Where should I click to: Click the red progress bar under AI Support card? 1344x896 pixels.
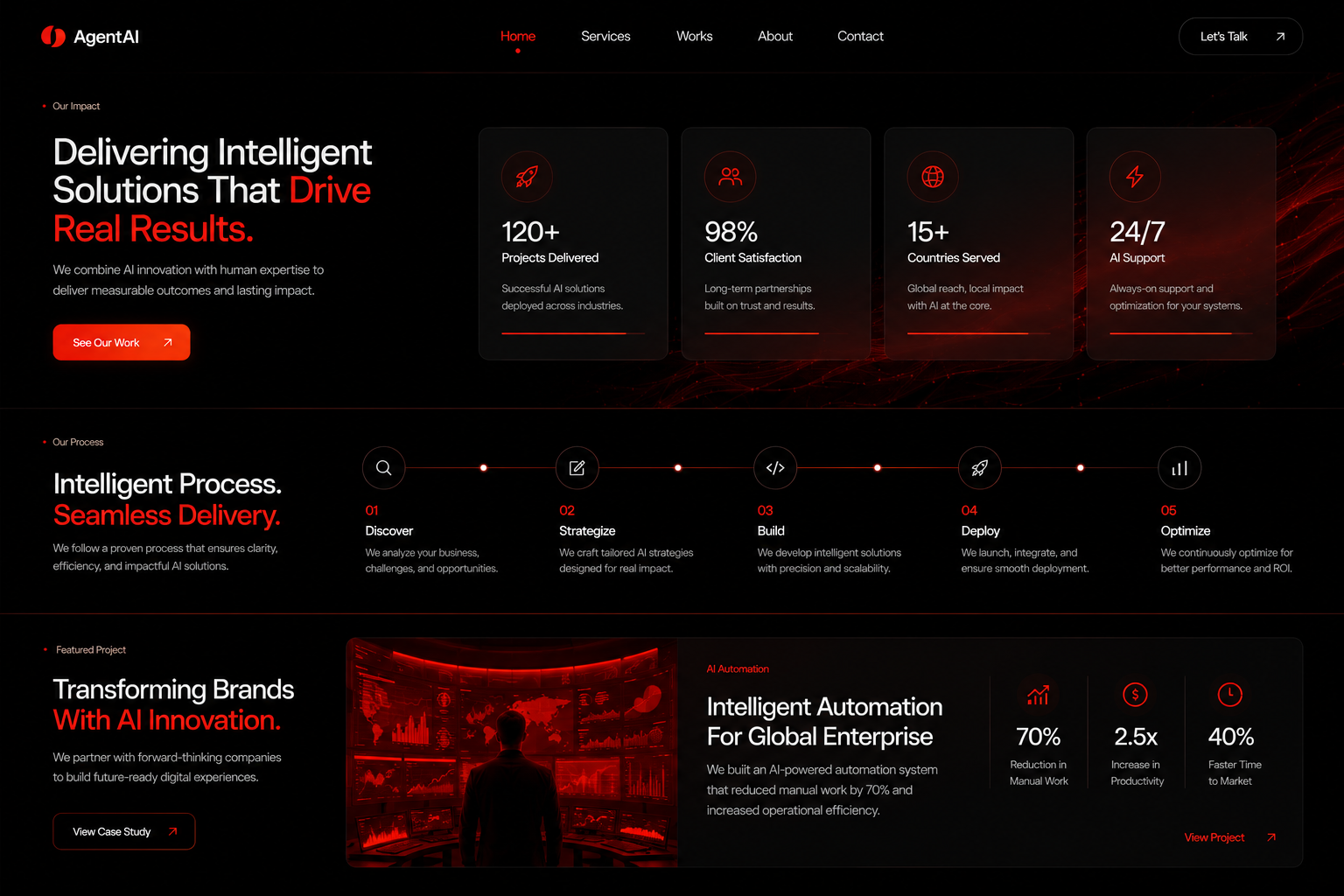(1180, 333)
